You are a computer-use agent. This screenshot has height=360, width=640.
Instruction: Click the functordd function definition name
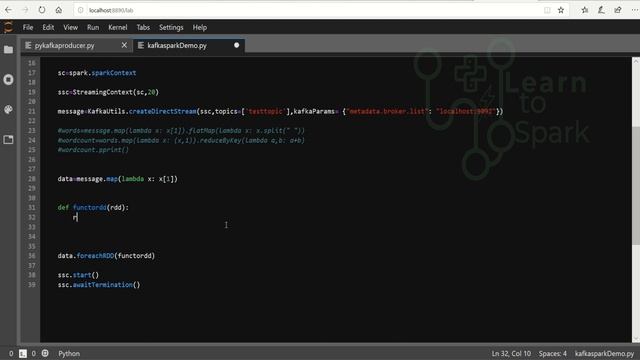pyautogui.click(x=89, y=207)
